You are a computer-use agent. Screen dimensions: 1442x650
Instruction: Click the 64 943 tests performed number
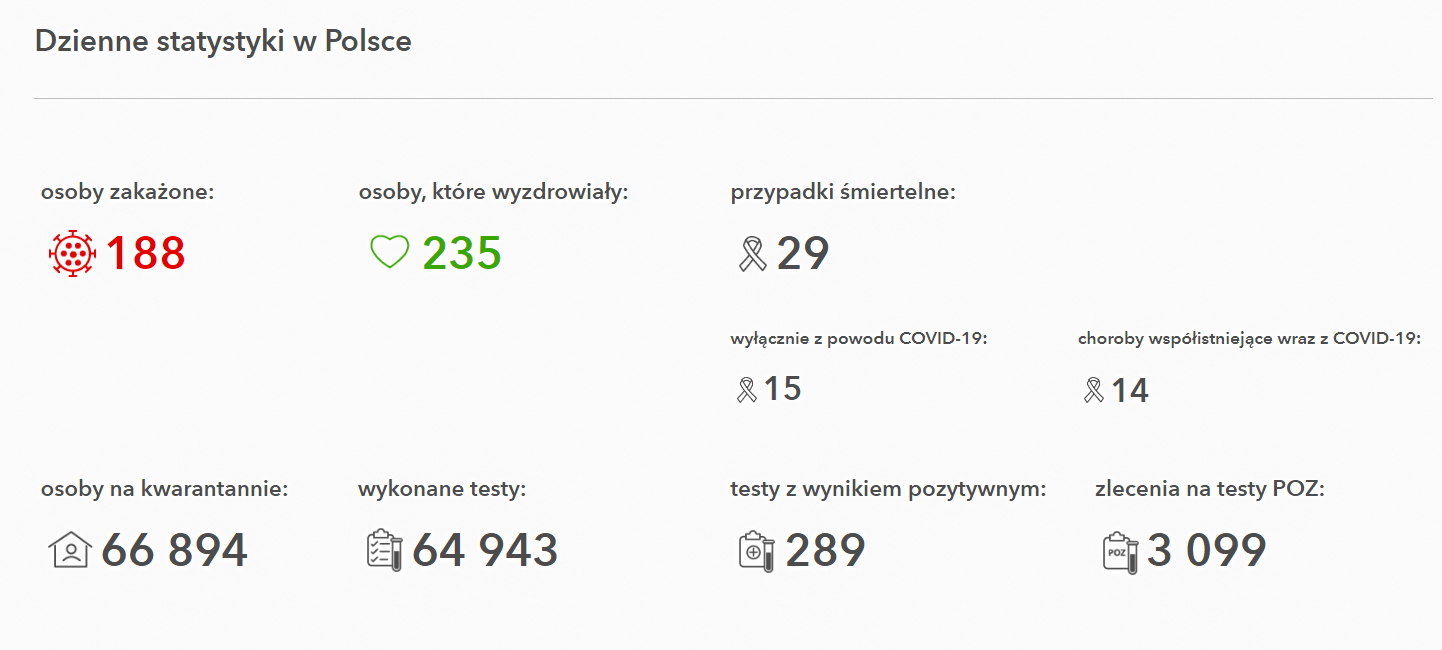(x=485, y=550)
